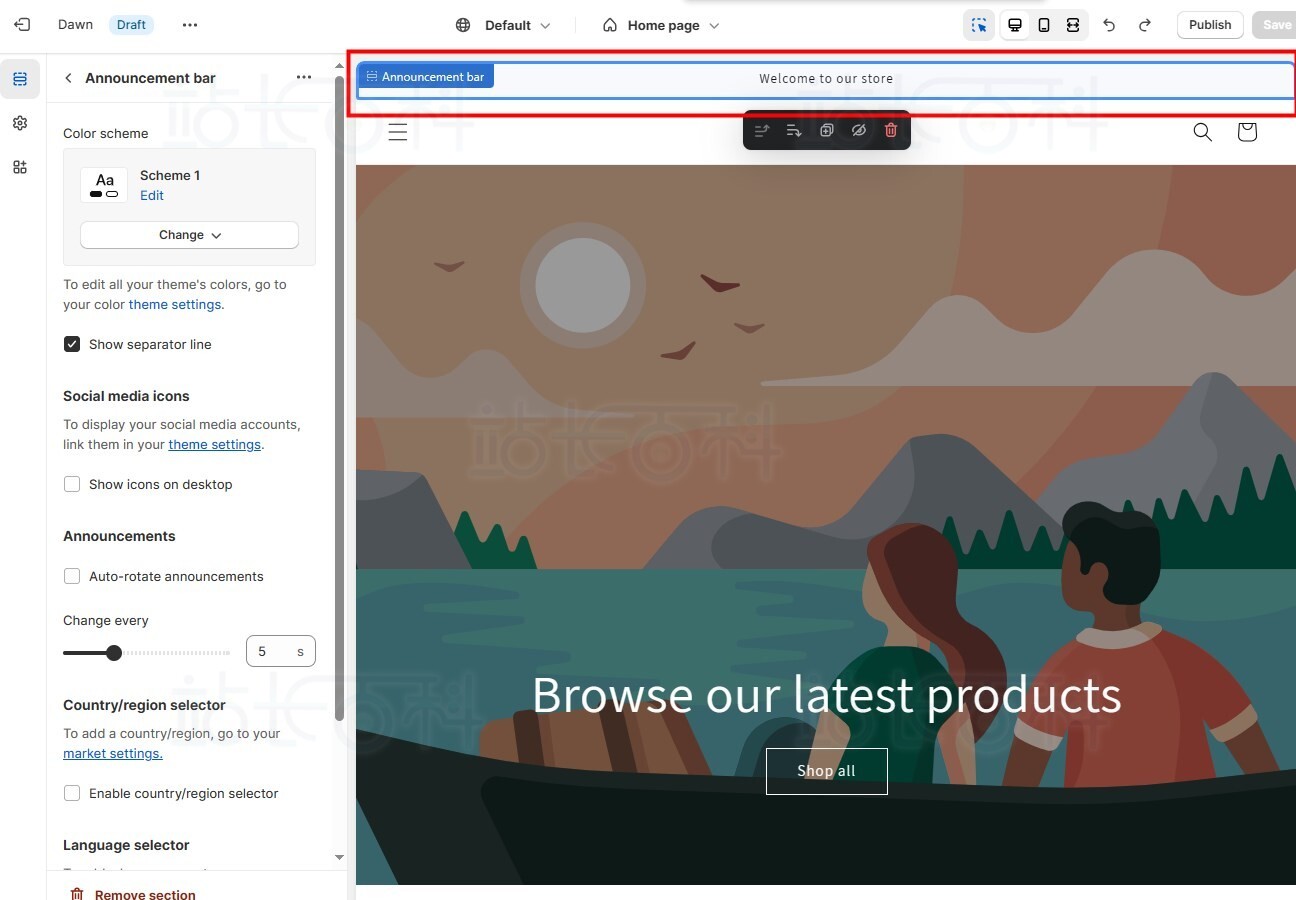Delete section with red trash icon
The height and width of the screenshot is (900, 1296).
point(891,130)
